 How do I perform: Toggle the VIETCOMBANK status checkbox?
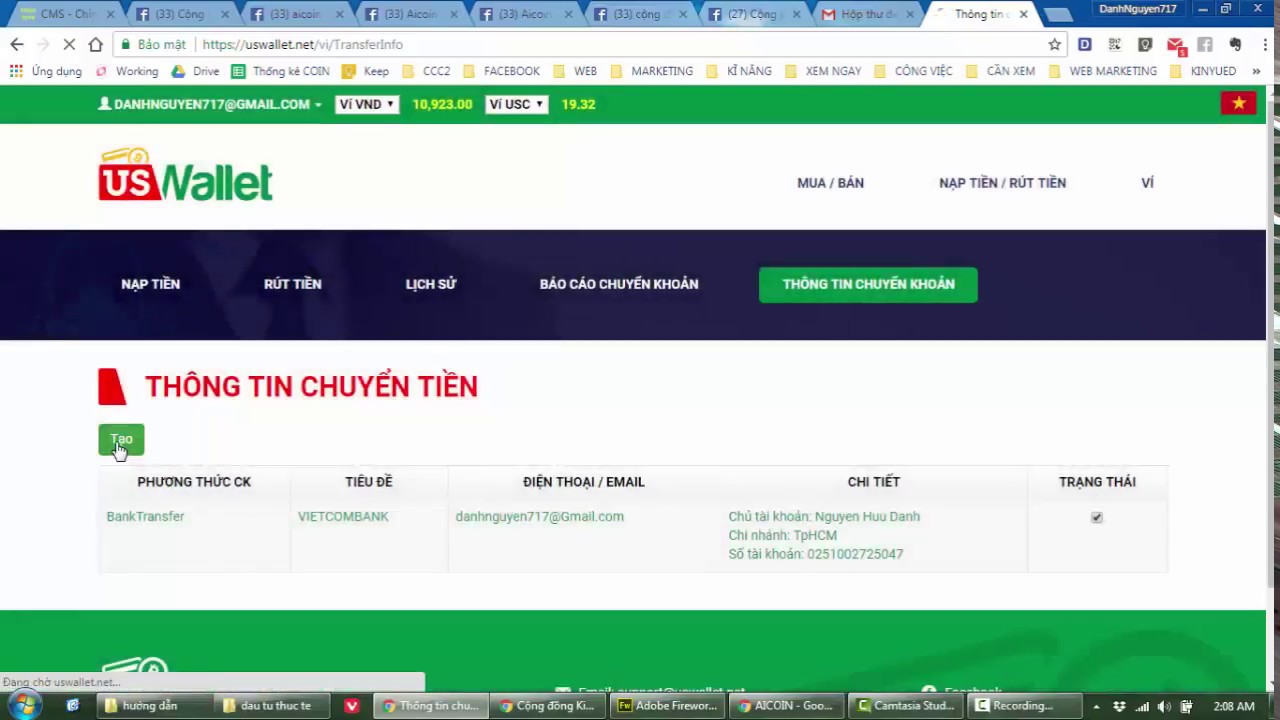coord(1097,517)
